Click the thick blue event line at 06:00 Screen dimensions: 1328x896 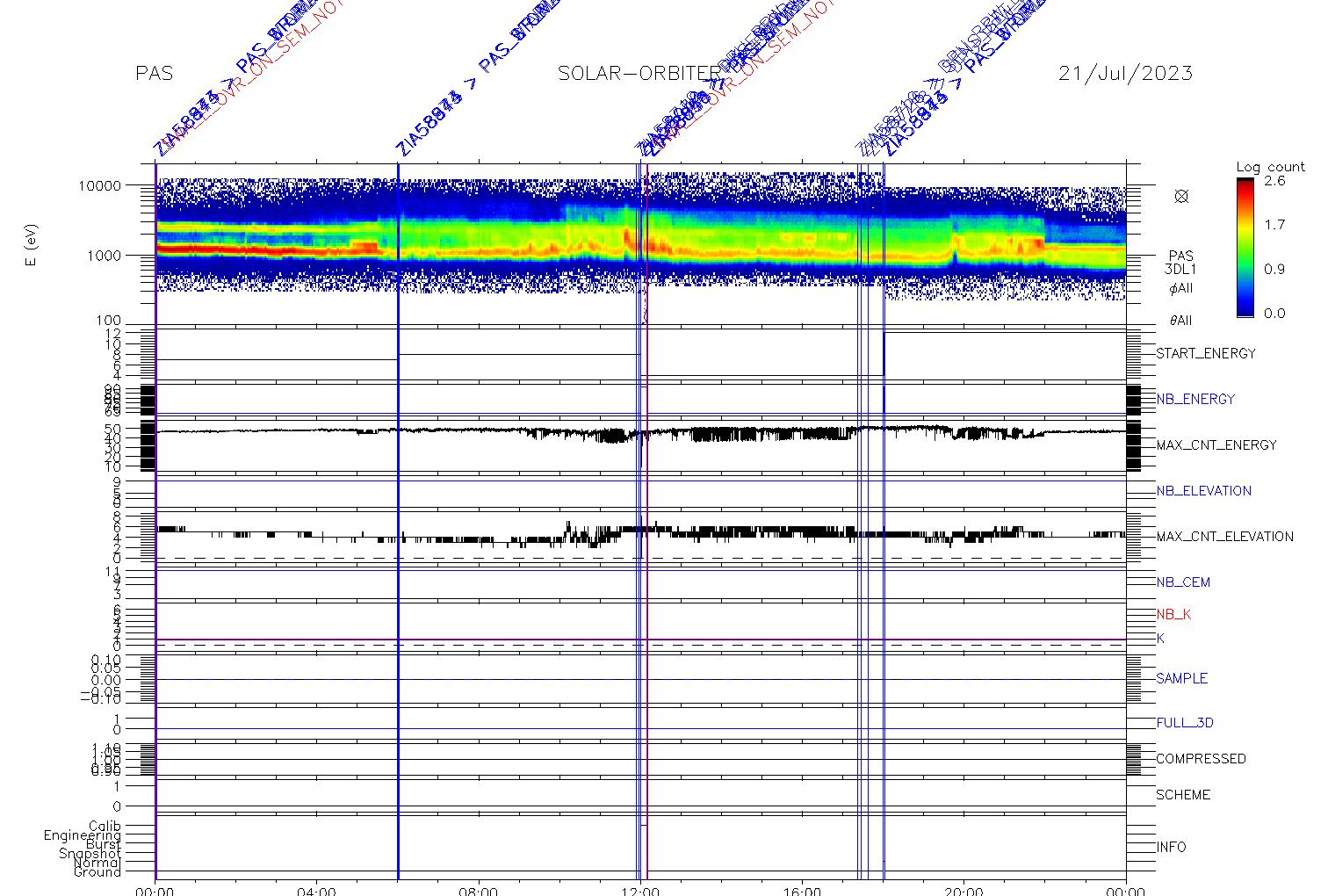coord(398,521)
